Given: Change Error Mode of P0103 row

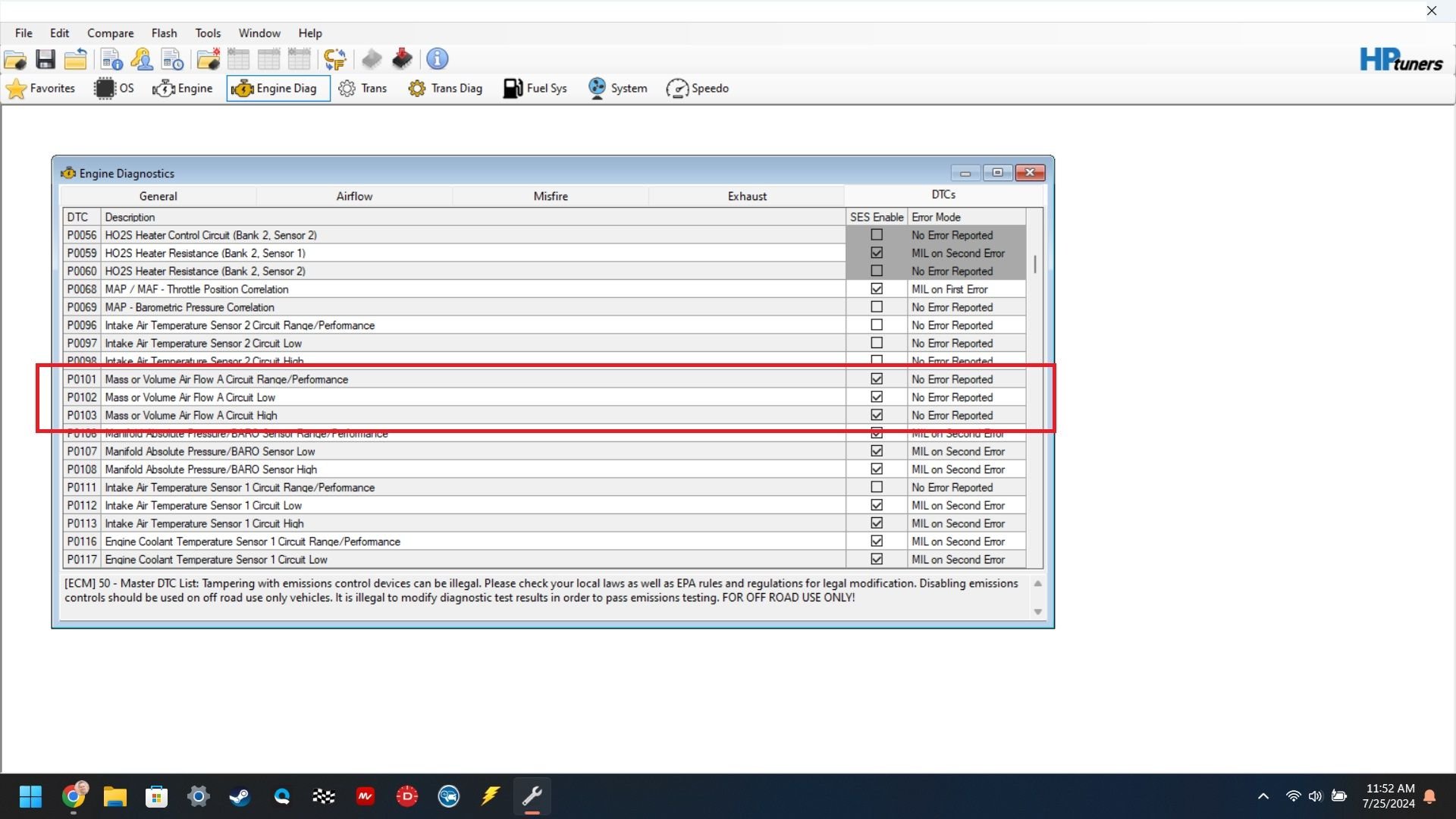Looking at the screenshot, I should tap(966, 416).
